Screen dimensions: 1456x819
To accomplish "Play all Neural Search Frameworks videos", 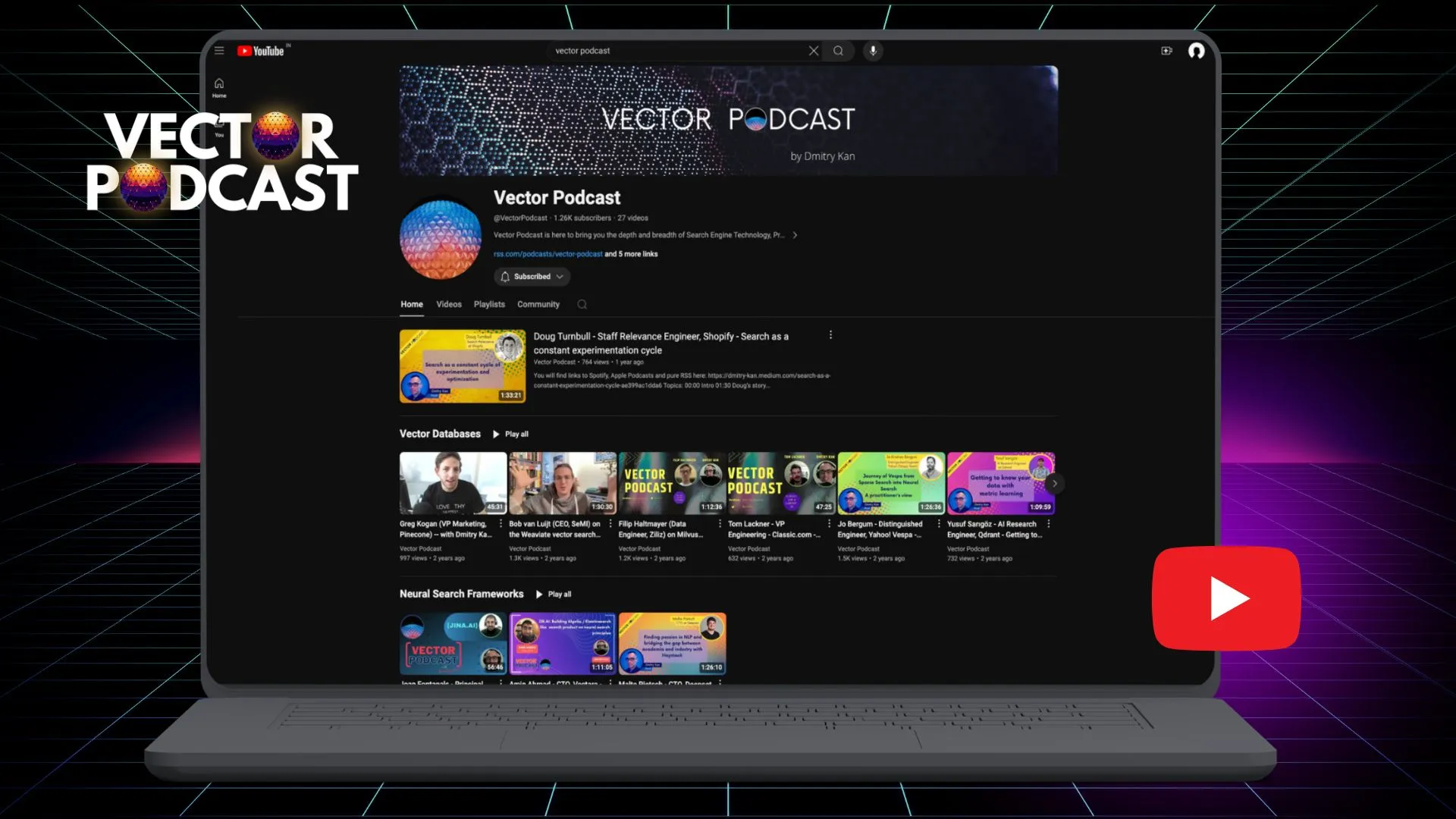I will pos(554,594).
